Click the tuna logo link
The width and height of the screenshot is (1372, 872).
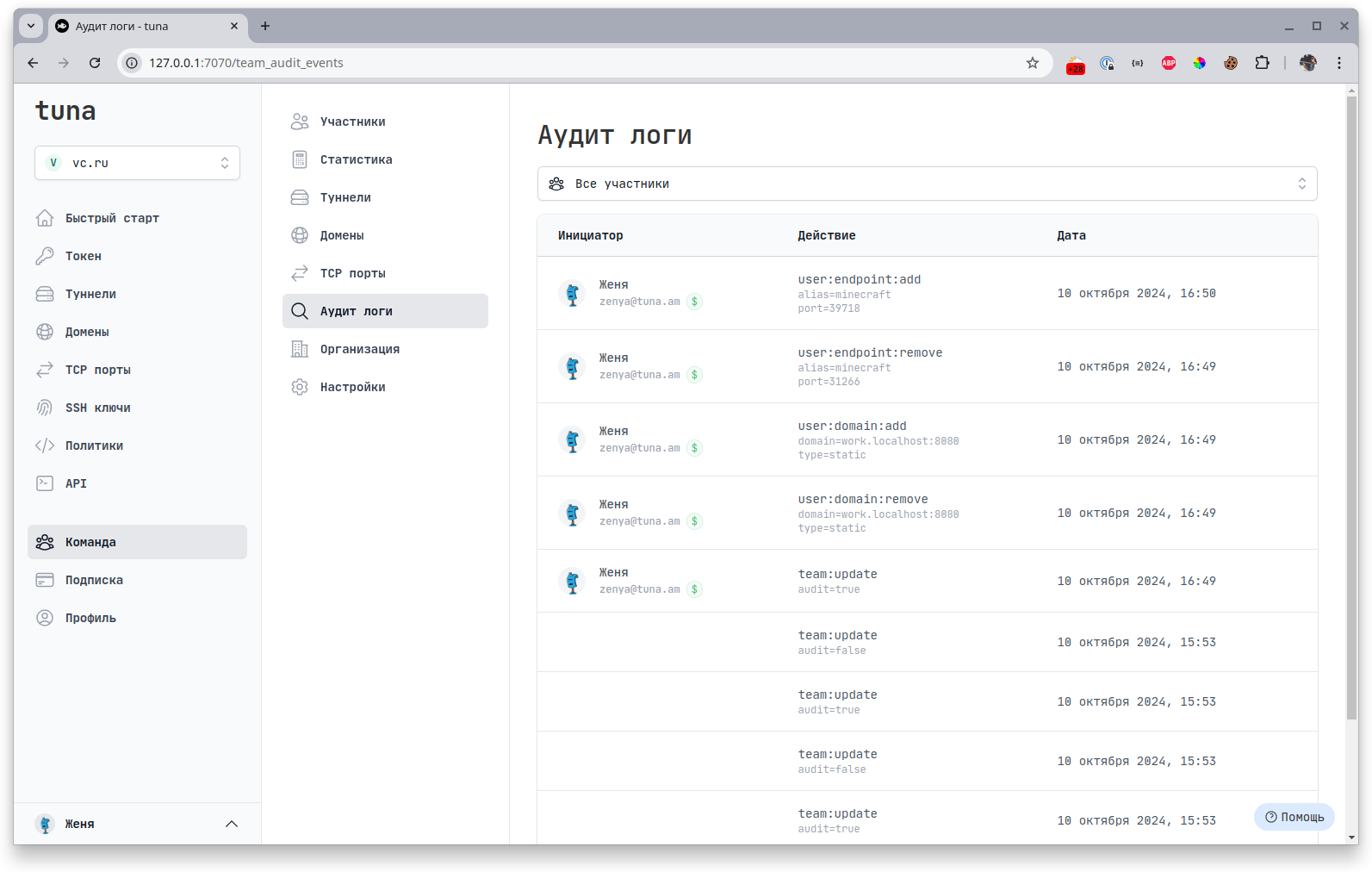pos(65,111)
